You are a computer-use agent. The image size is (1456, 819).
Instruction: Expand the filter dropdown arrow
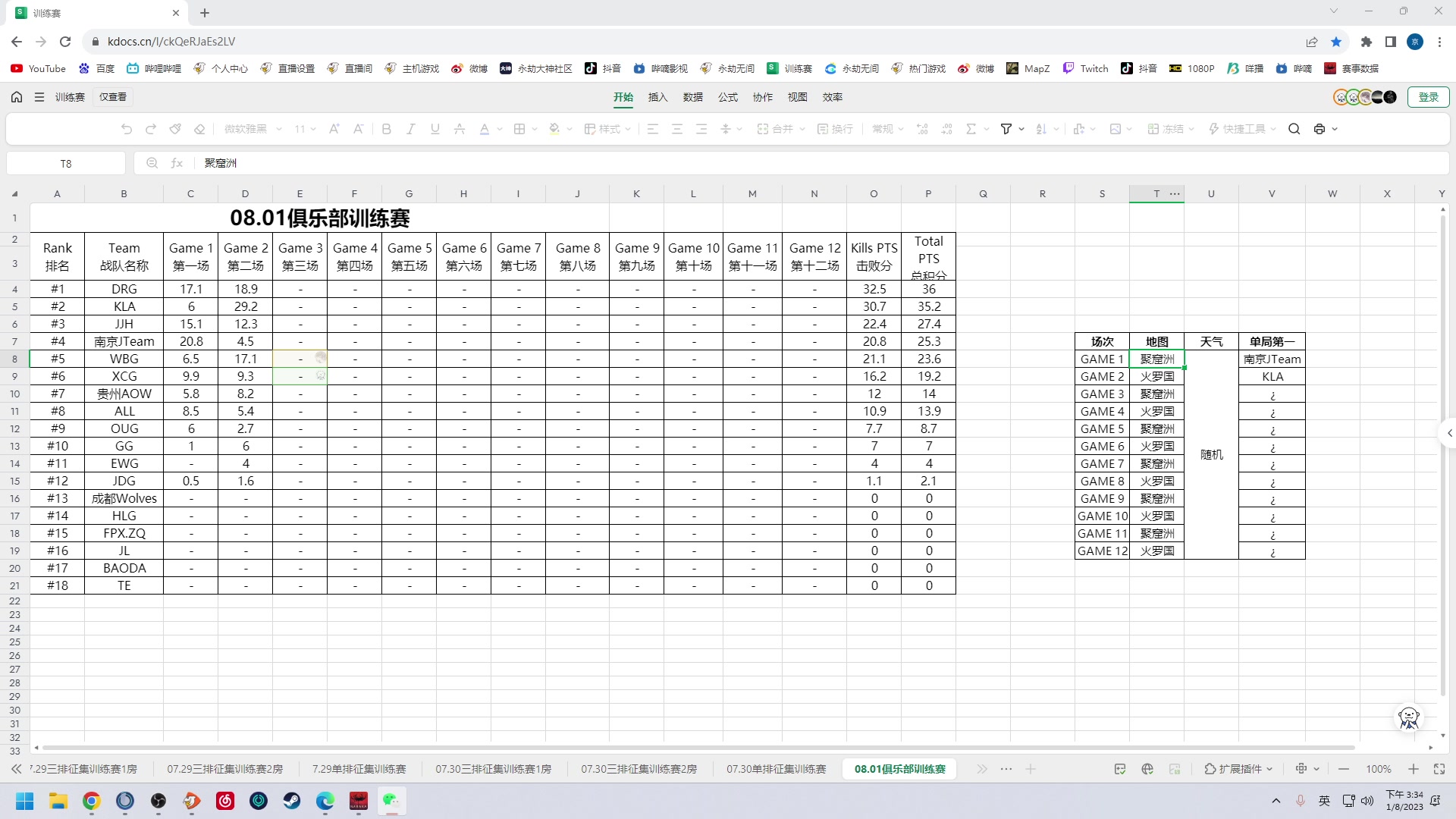1021,129
